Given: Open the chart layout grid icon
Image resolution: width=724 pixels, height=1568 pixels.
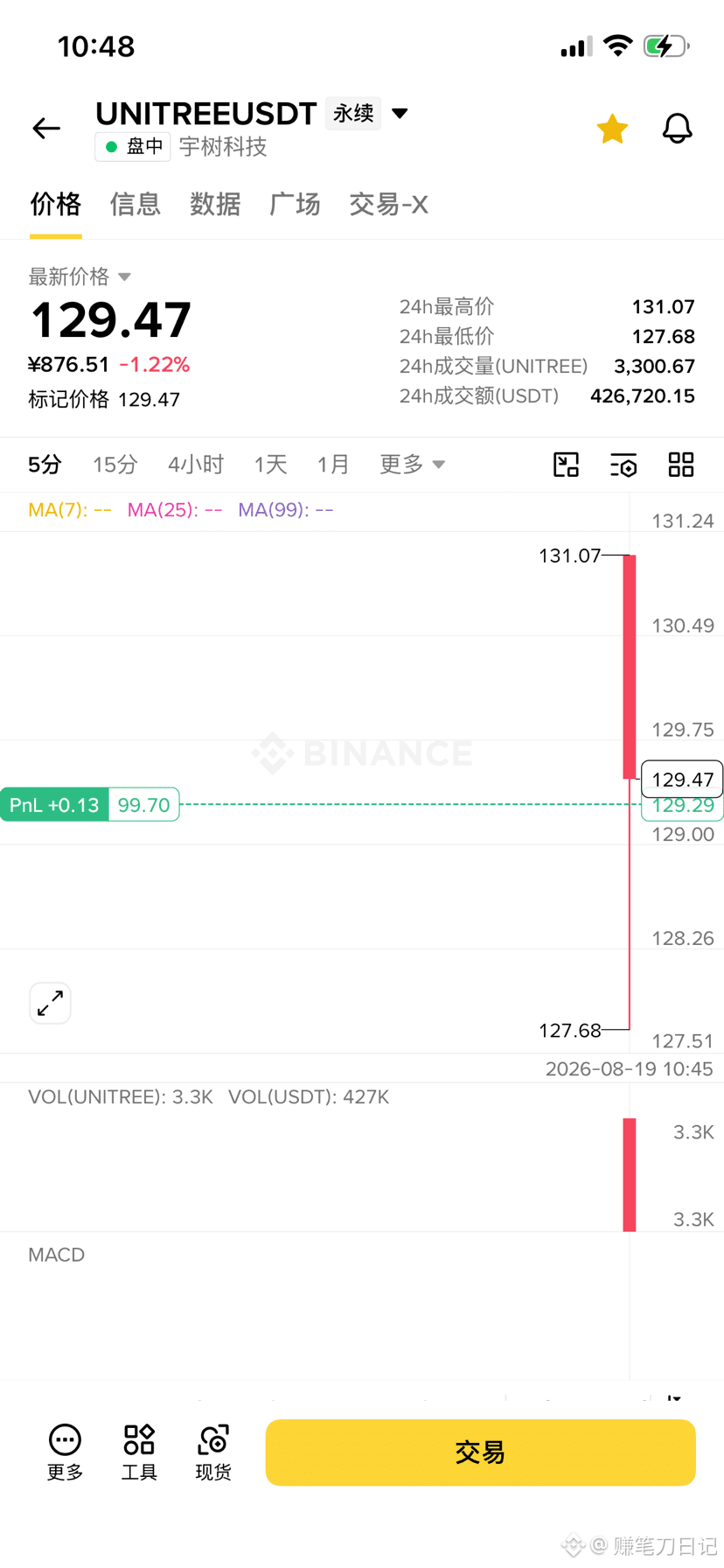Looking at the screenshot, I should coord(681,465).
